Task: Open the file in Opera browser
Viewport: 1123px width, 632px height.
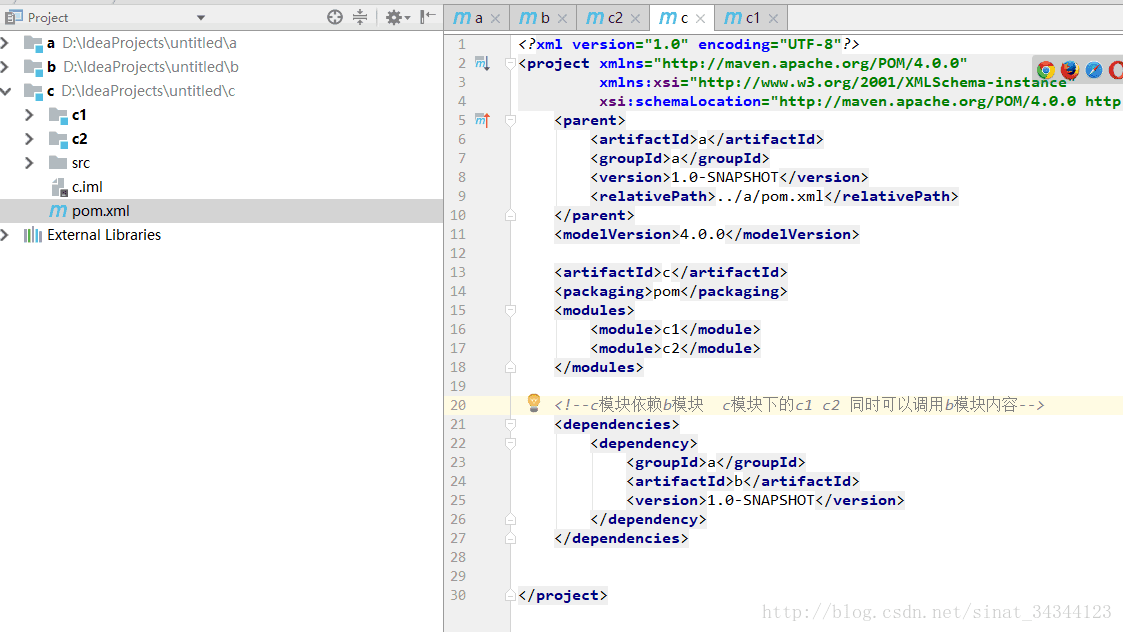Action: point(1117,70)
